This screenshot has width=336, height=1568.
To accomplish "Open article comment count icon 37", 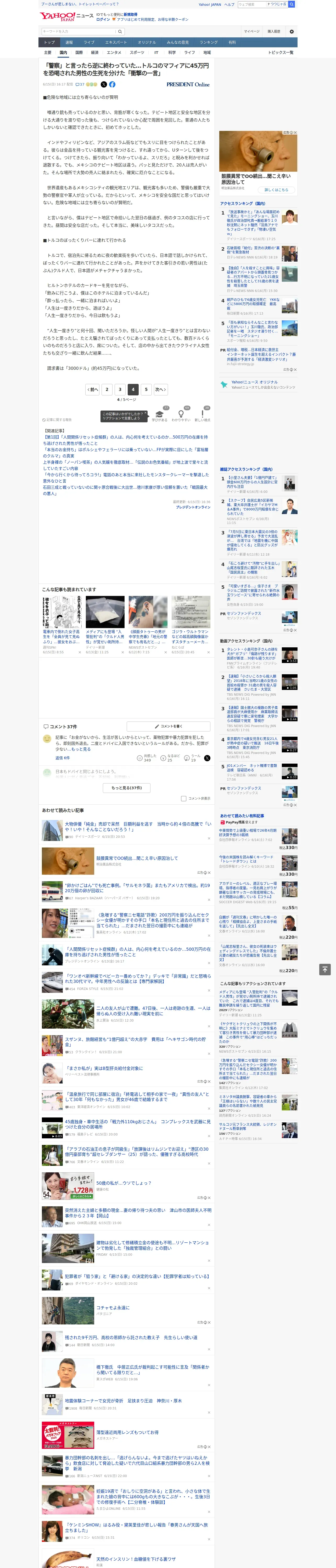I will point(80,85).
